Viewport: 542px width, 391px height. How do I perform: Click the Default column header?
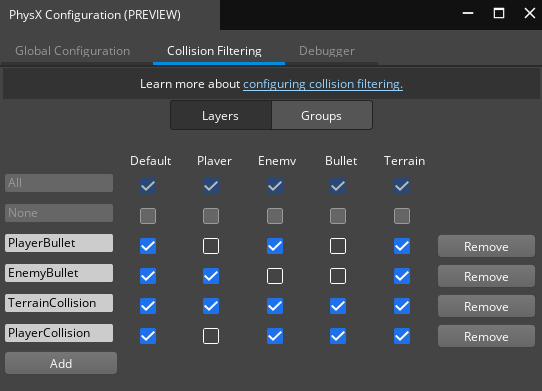150,161
